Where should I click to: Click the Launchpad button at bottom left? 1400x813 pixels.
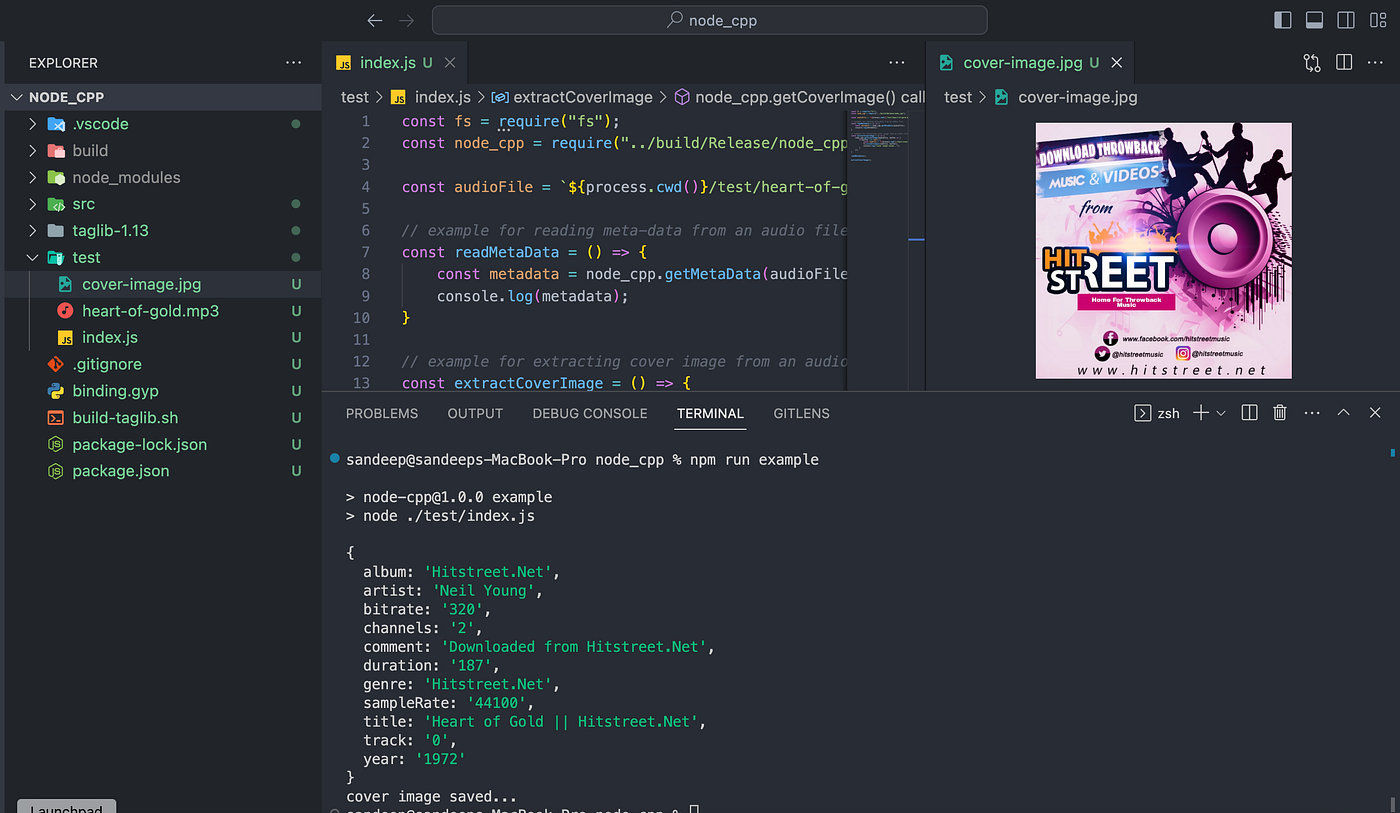point(66,806)
